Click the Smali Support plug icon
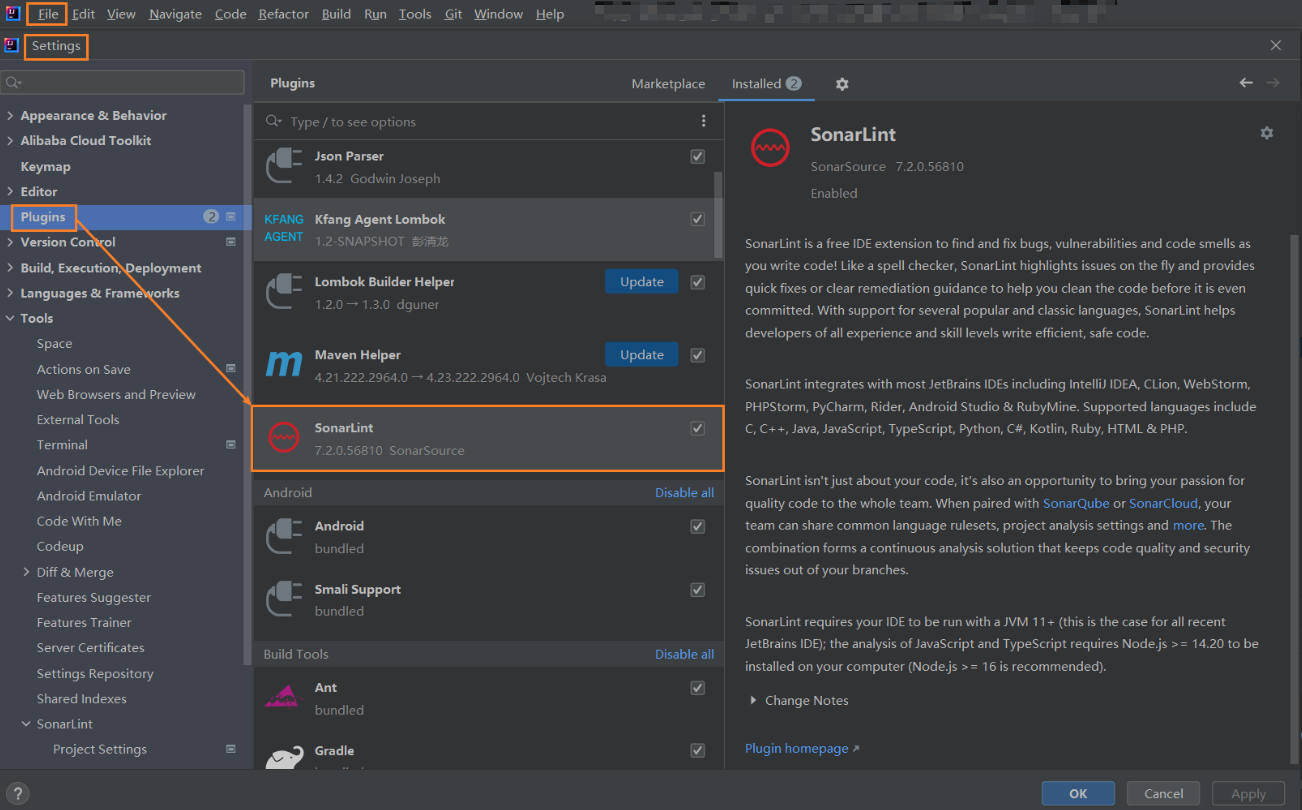The image size is (1302, 810). tap(284, 599)
